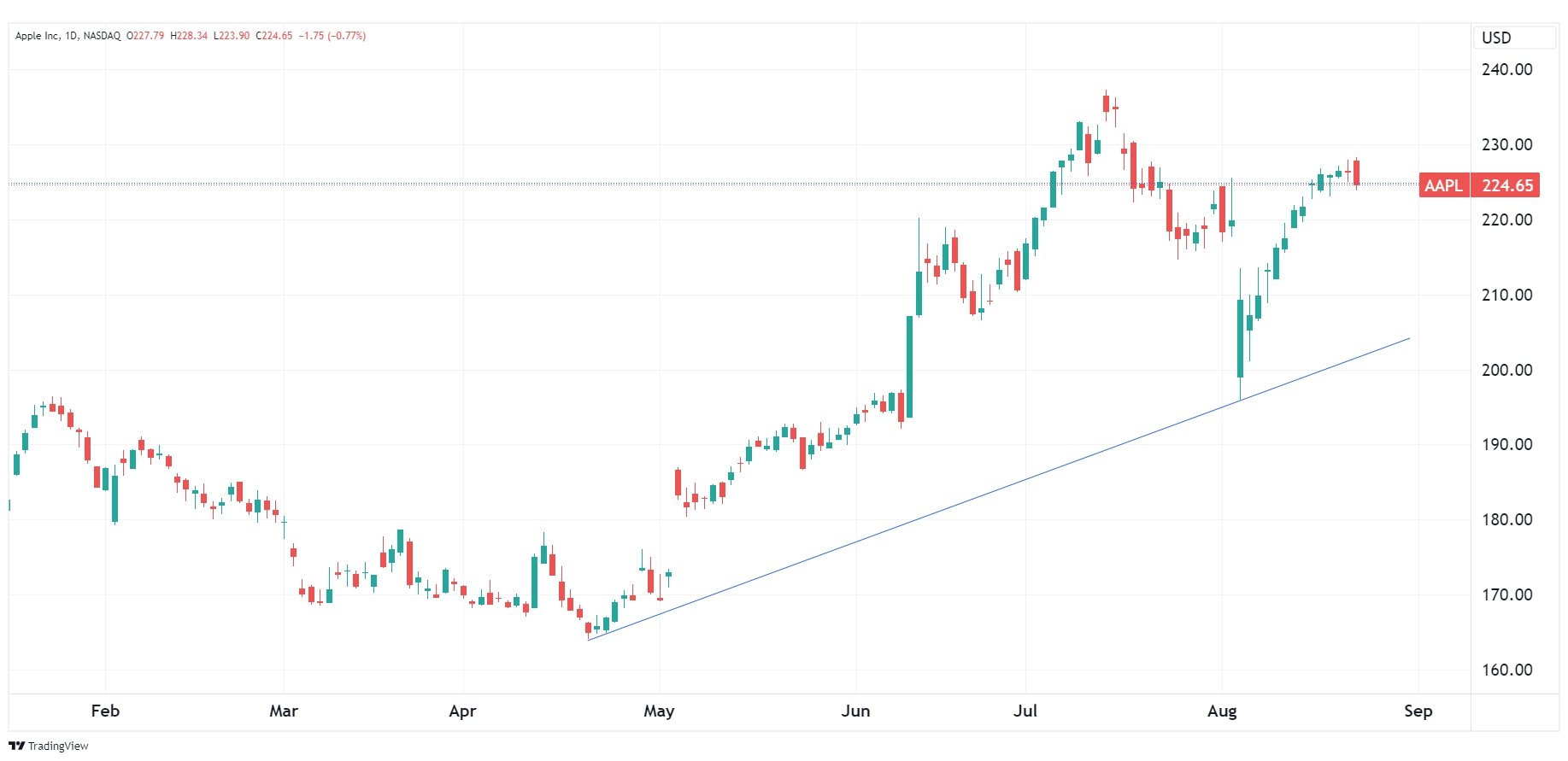Click the 190.00 price axis label
The width and height of the screenshot is (1568, 761).
(1506, 444)
